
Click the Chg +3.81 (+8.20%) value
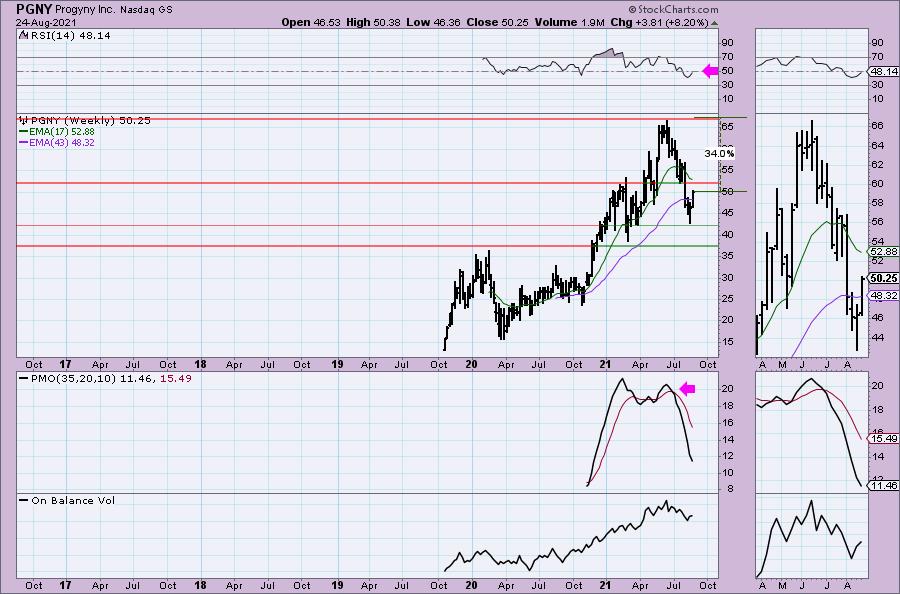coord(659,22)
